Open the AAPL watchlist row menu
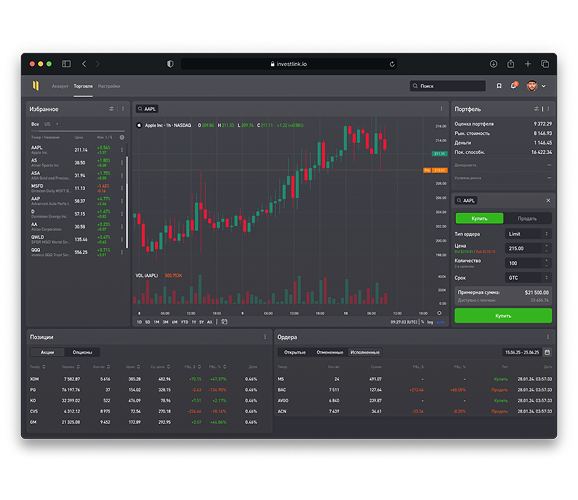 click(x=122, y=150)
